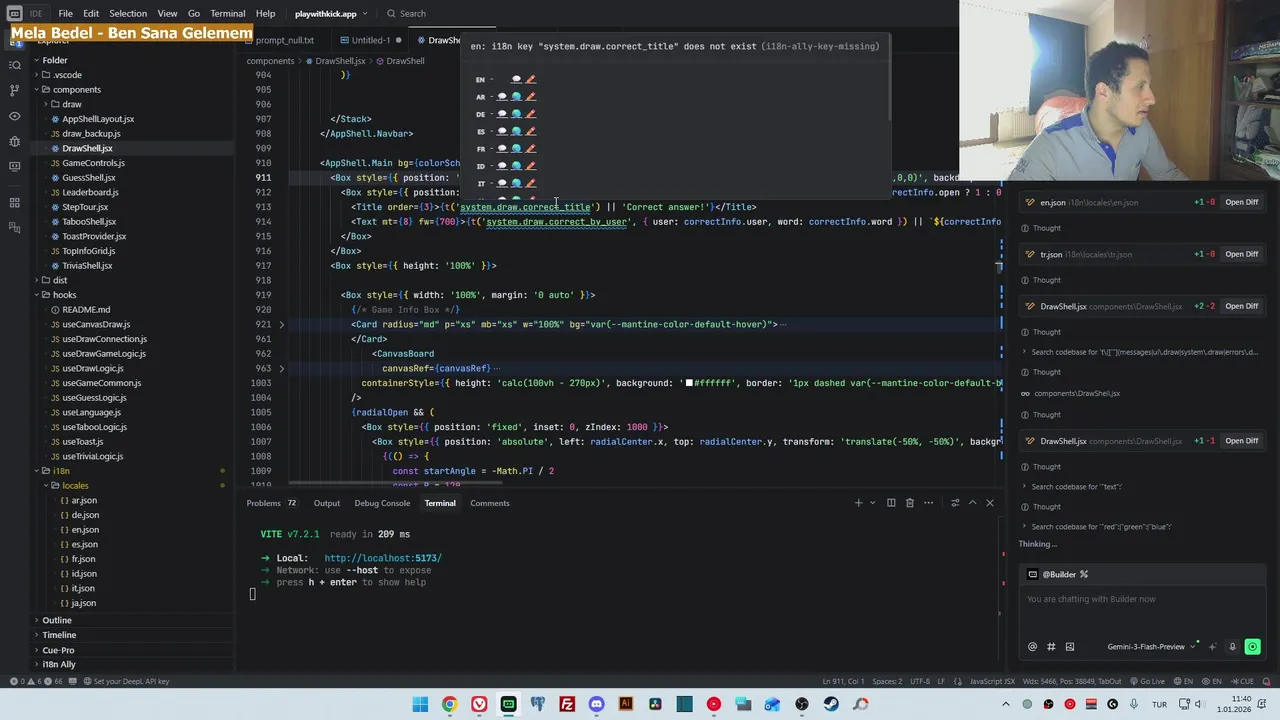
Task: Open Source Control in the activity bar
Action: tap(14, 90)
